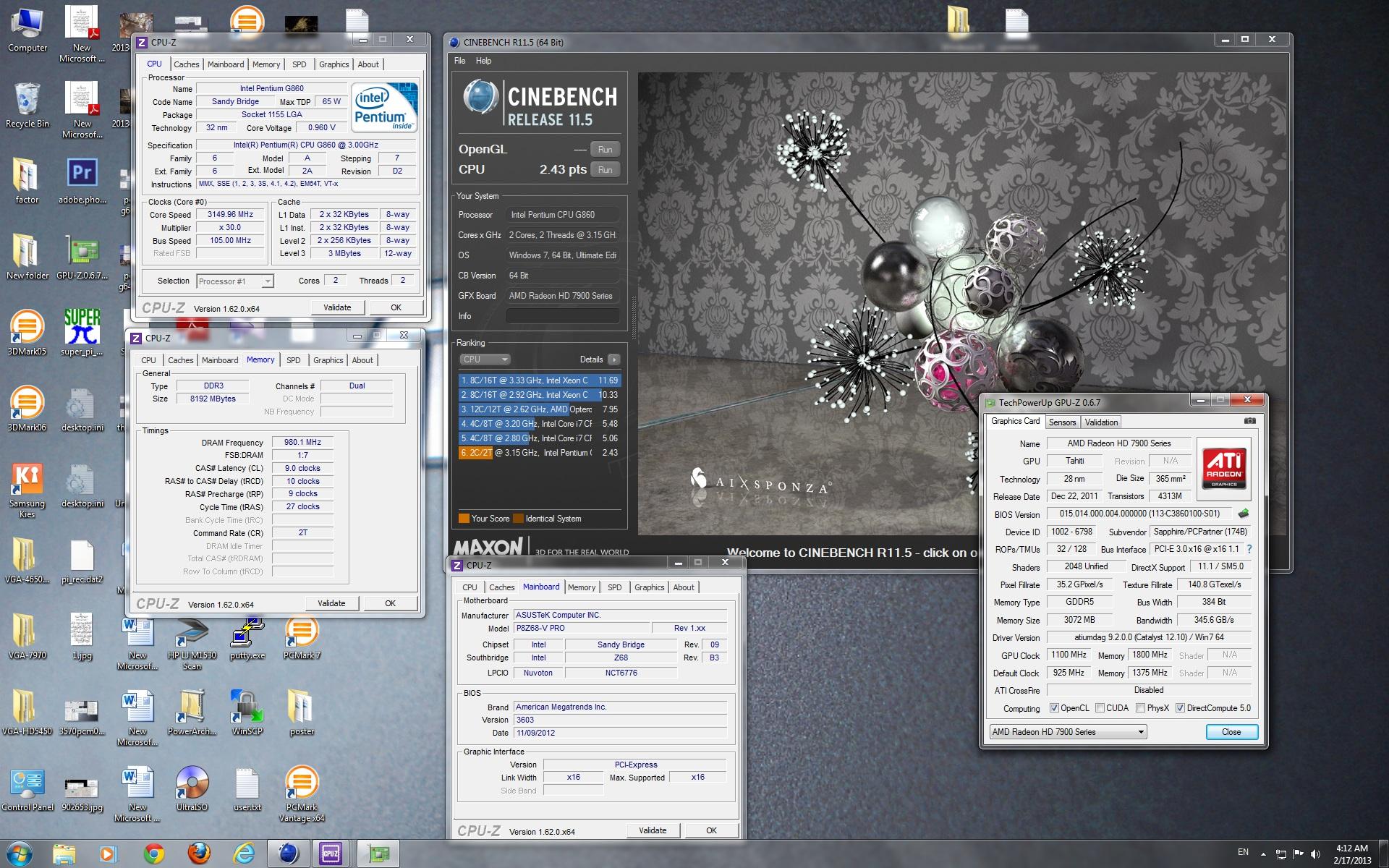Click the GPU-Z bus interface question mark
Screen dimensions: 1389x868
pyautogui.click(x=1249, y=549)
